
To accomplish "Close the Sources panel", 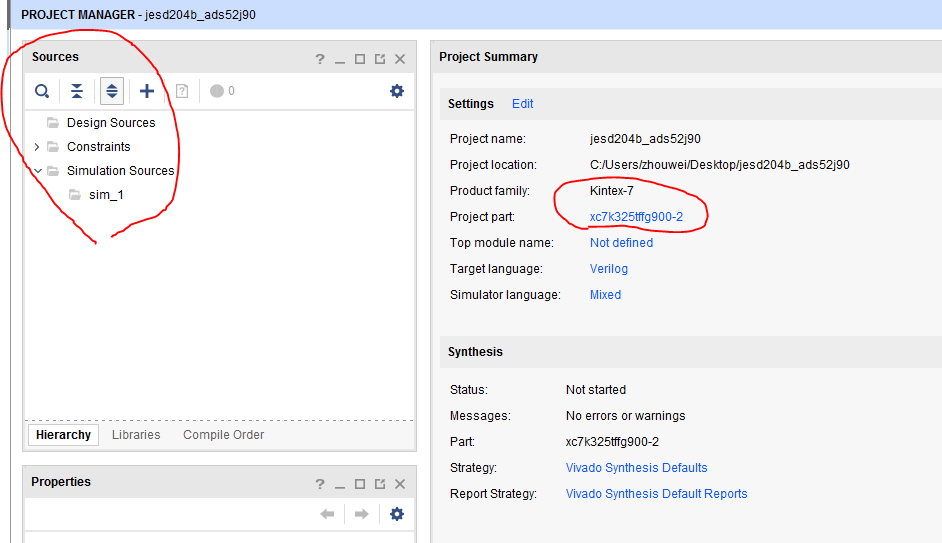I will pos(400,59).
